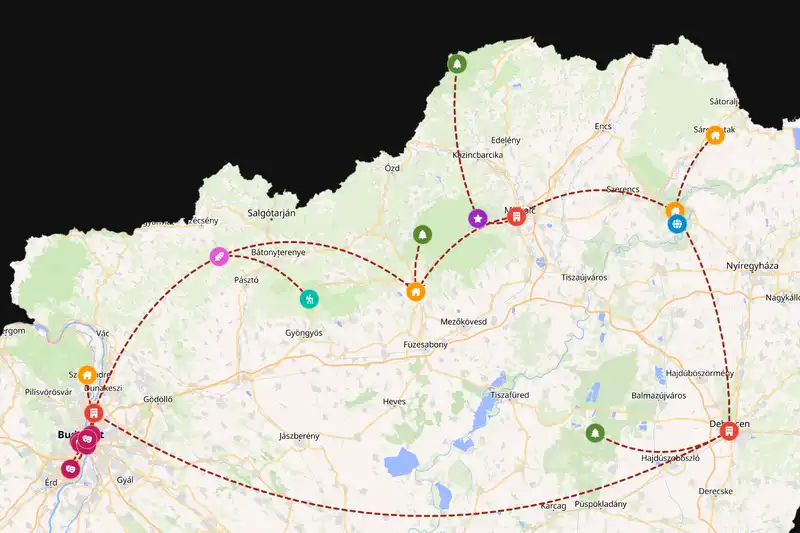
Task: Click the Érd town label
Action: coord(51,483)
